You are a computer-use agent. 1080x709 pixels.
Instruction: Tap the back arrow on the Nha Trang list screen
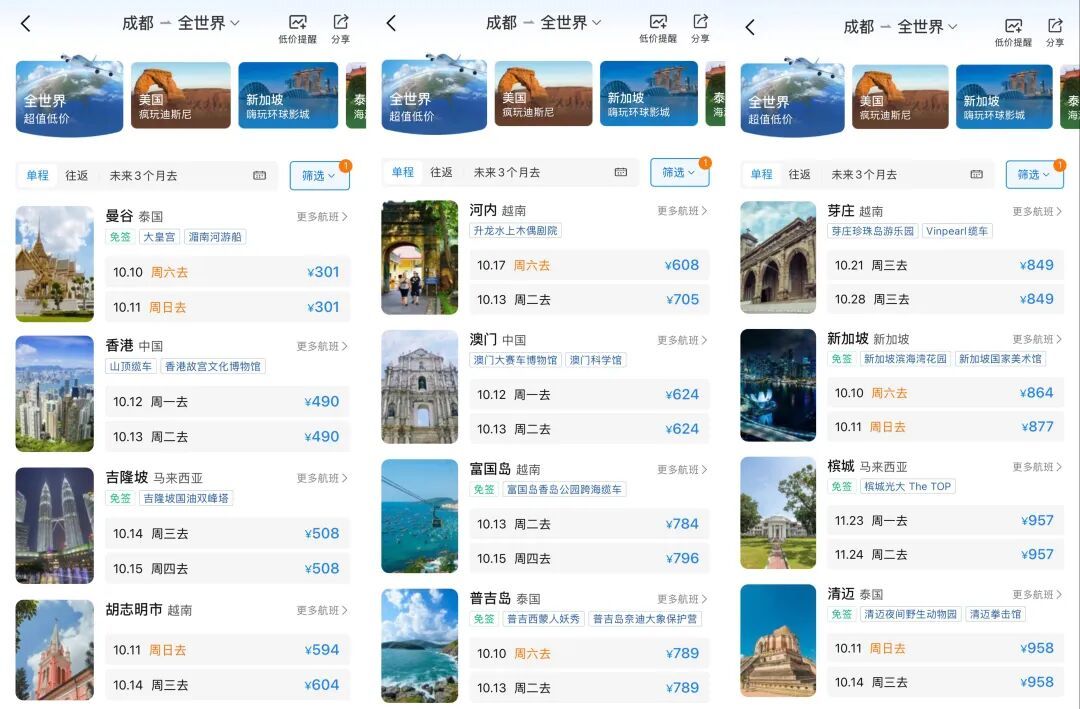(750, 27)
